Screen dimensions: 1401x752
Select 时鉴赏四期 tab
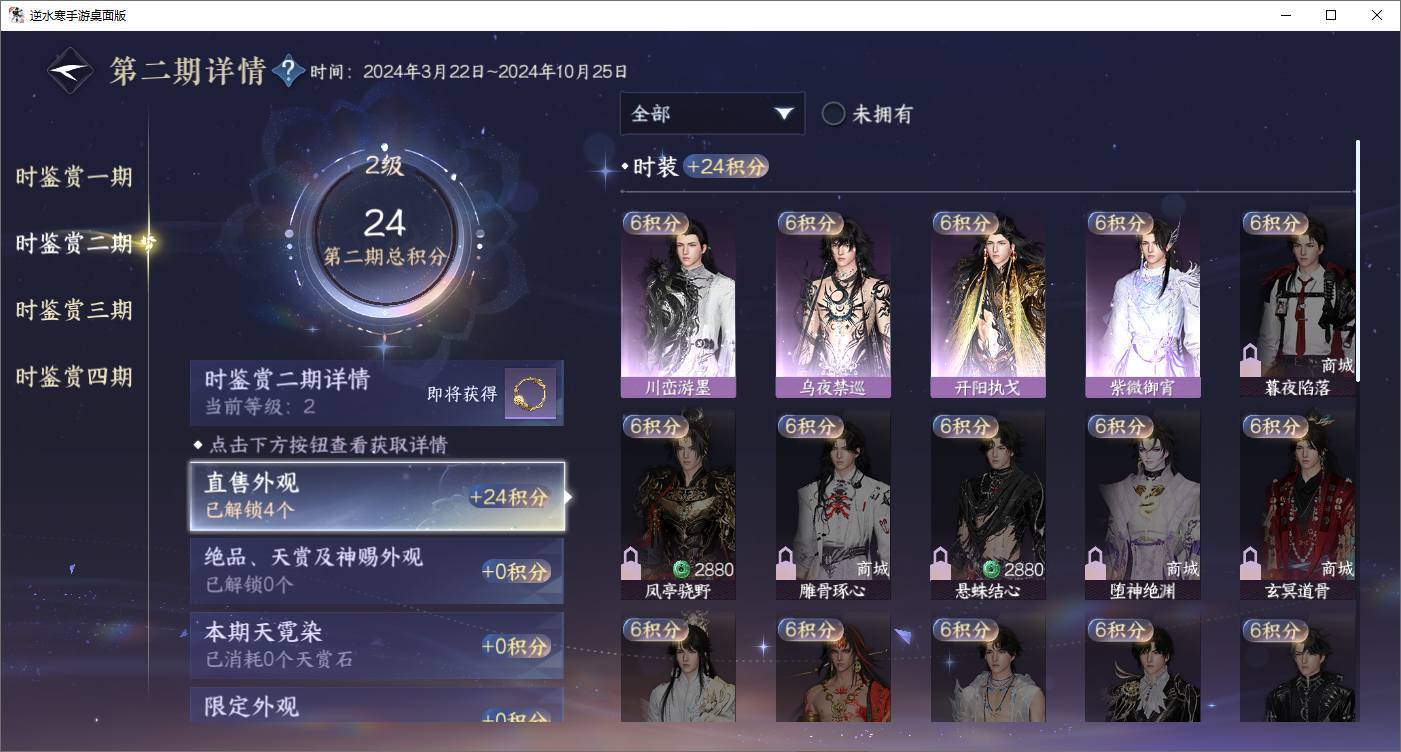74,377
